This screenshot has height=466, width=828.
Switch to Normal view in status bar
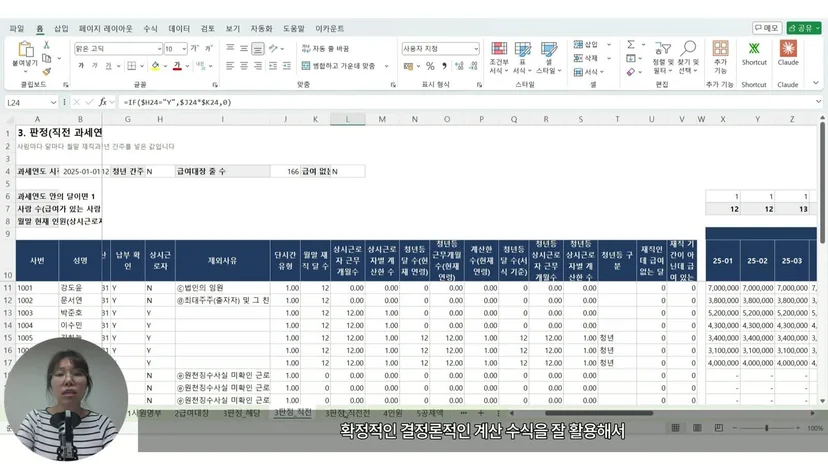tap(675, 427)
